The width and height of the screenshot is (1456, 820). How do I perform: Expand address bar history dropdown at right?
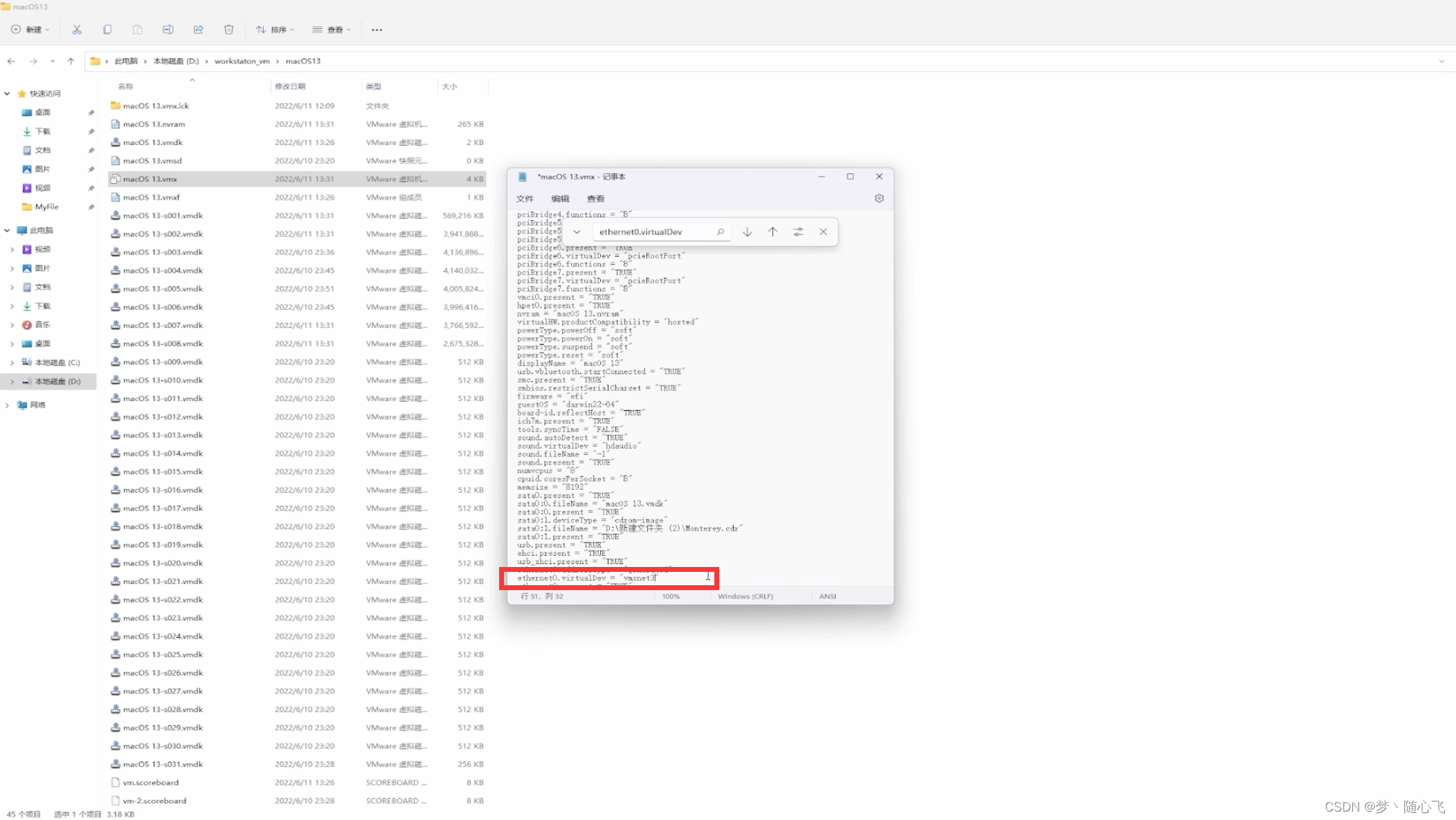(1441, 61)
